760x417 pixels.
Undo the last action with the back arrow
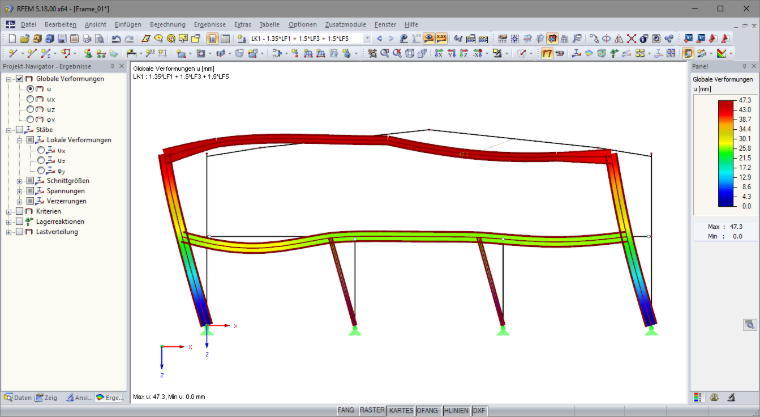pos(116,38)
